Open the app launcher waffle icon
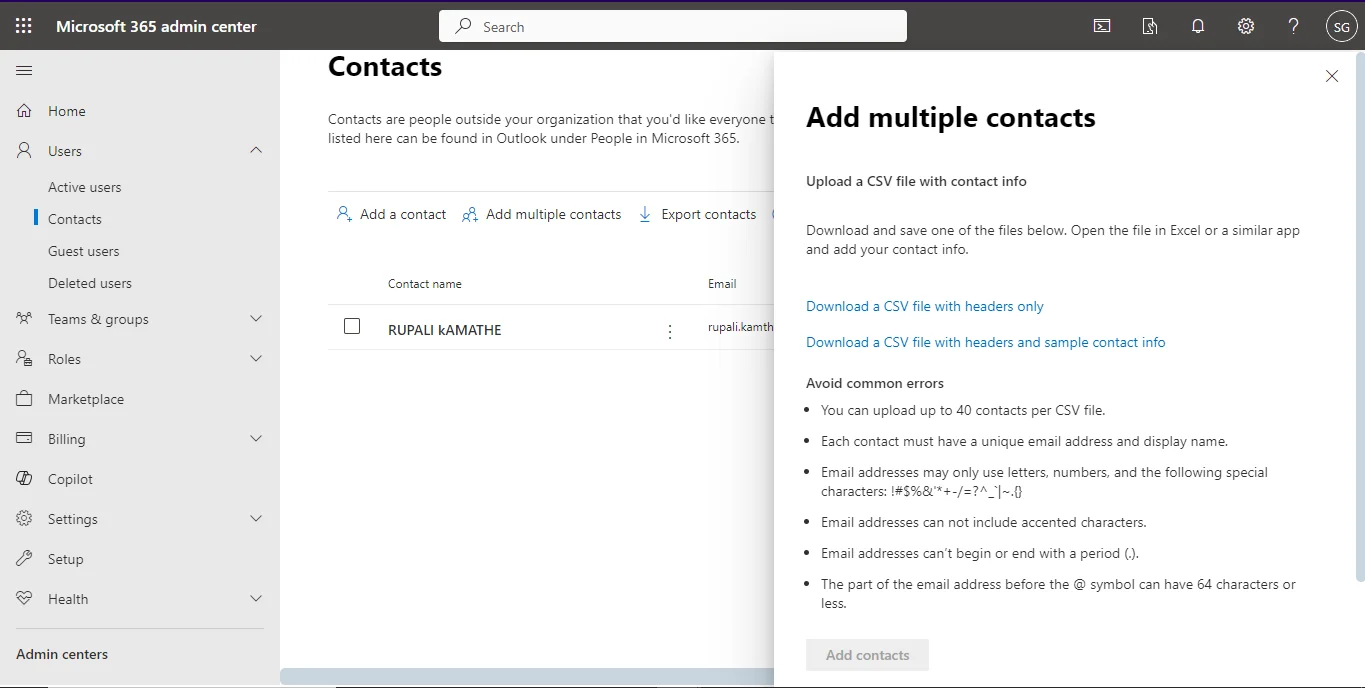The height and width of the screenshot is (688, 1365). click(x=23, y=26)
